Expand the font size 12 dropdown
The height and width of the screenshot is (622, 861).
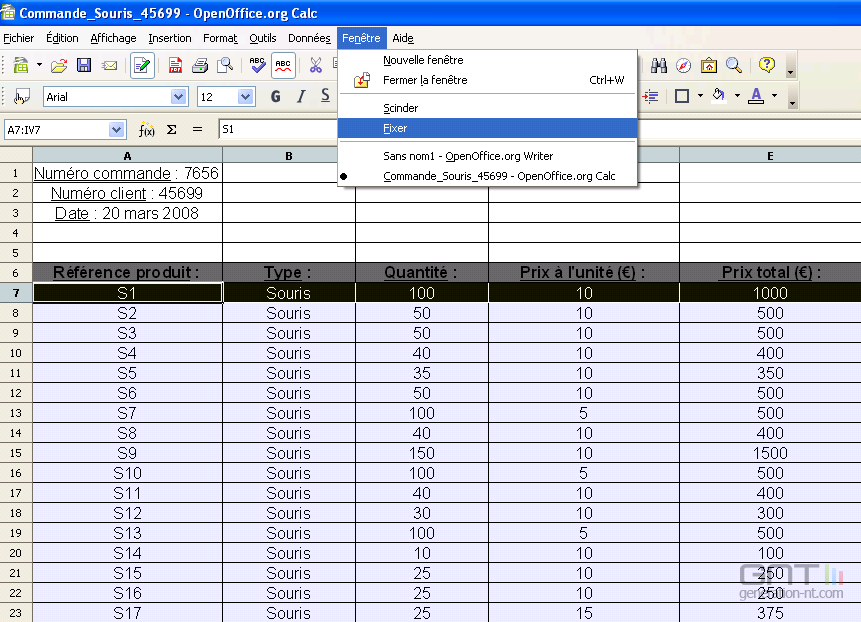pyautogui.click(x=244, y=95)
